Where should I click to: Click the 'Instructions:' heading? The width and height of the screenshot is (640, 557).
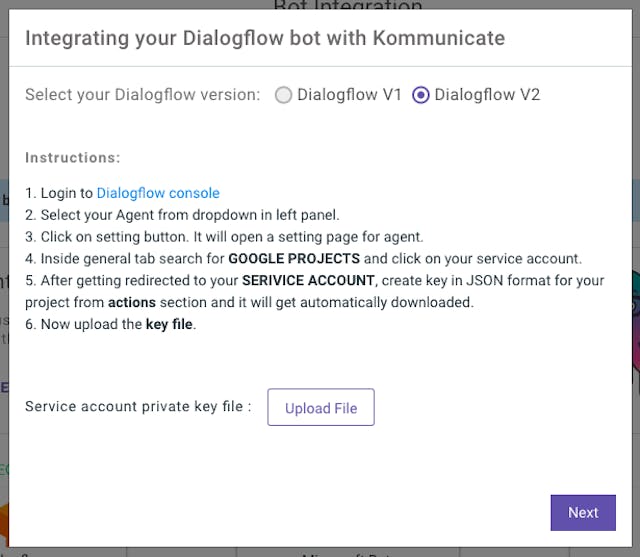coord(73,158)
